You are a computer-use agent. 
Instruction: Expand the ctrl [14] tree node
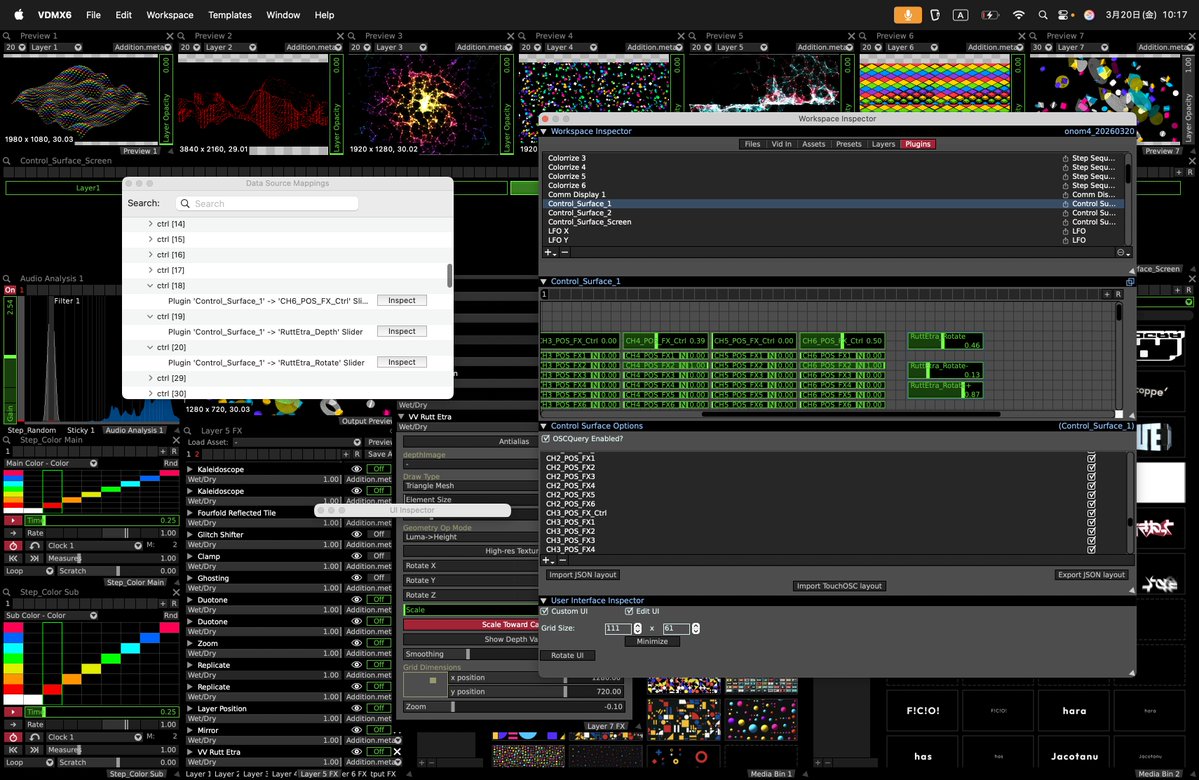150,224
